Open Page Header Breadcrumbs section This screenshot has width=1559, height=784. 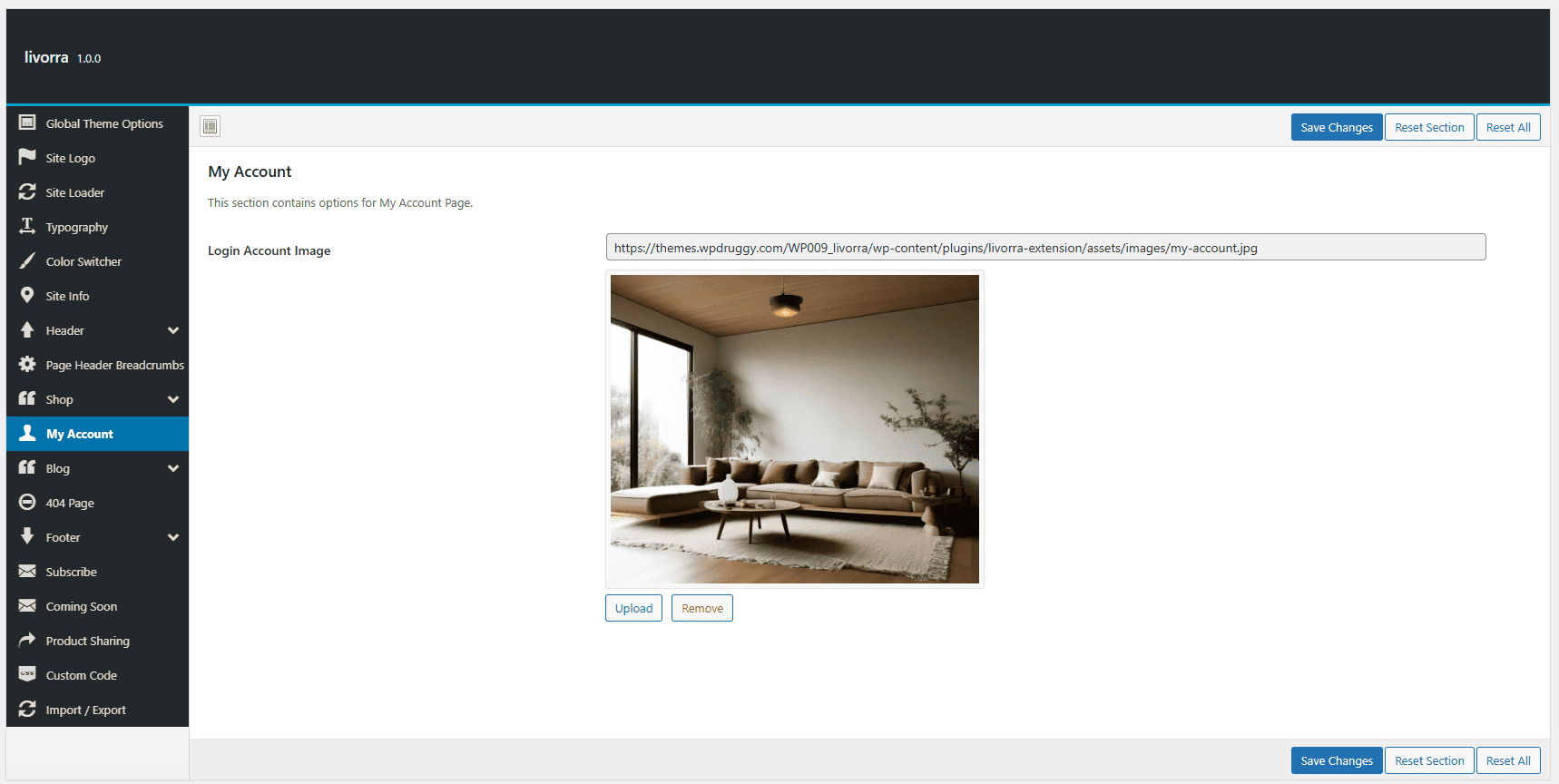coord(97,365)
